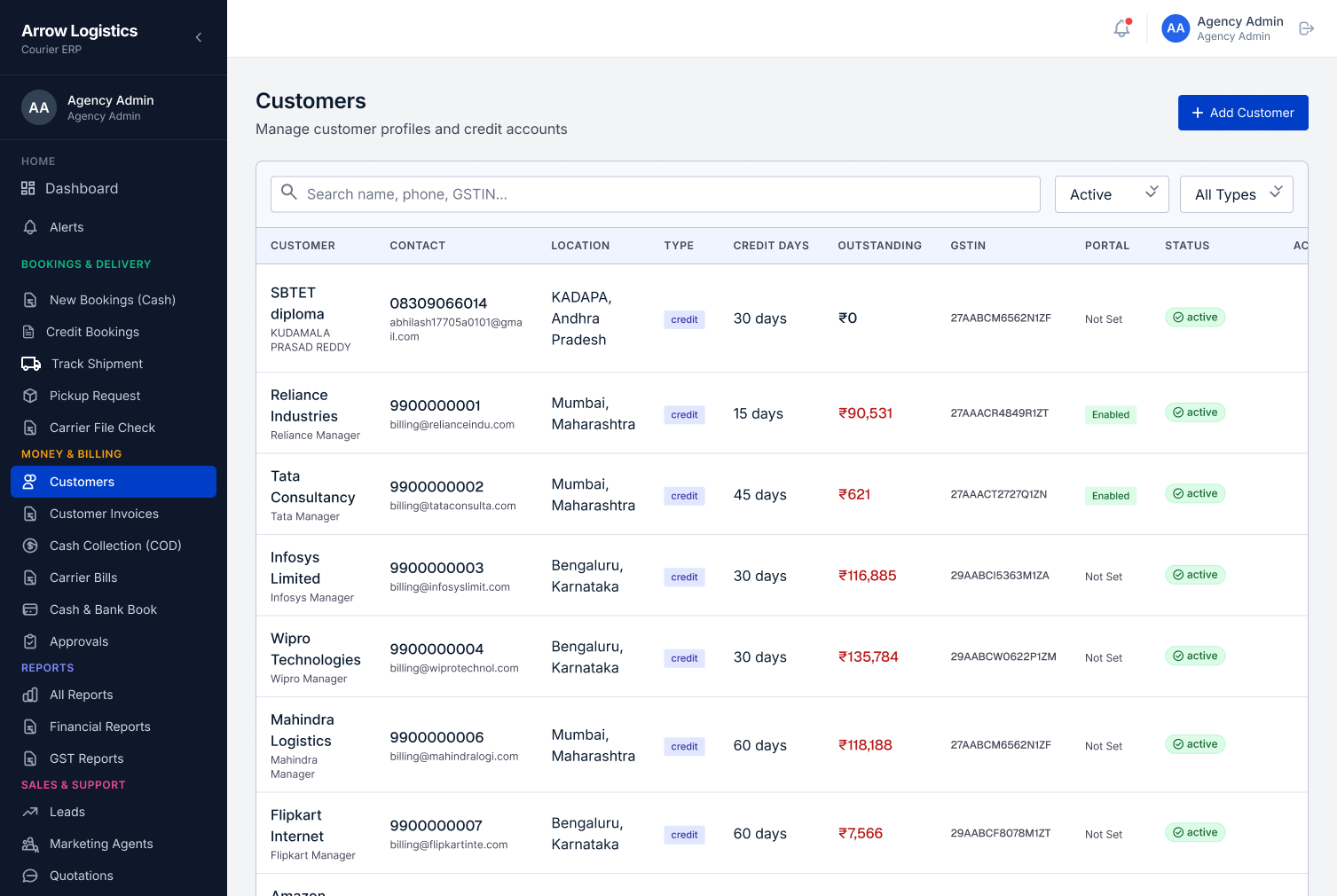Open the notifications bell icon
1337x896 pixels.
[1121, 28]
